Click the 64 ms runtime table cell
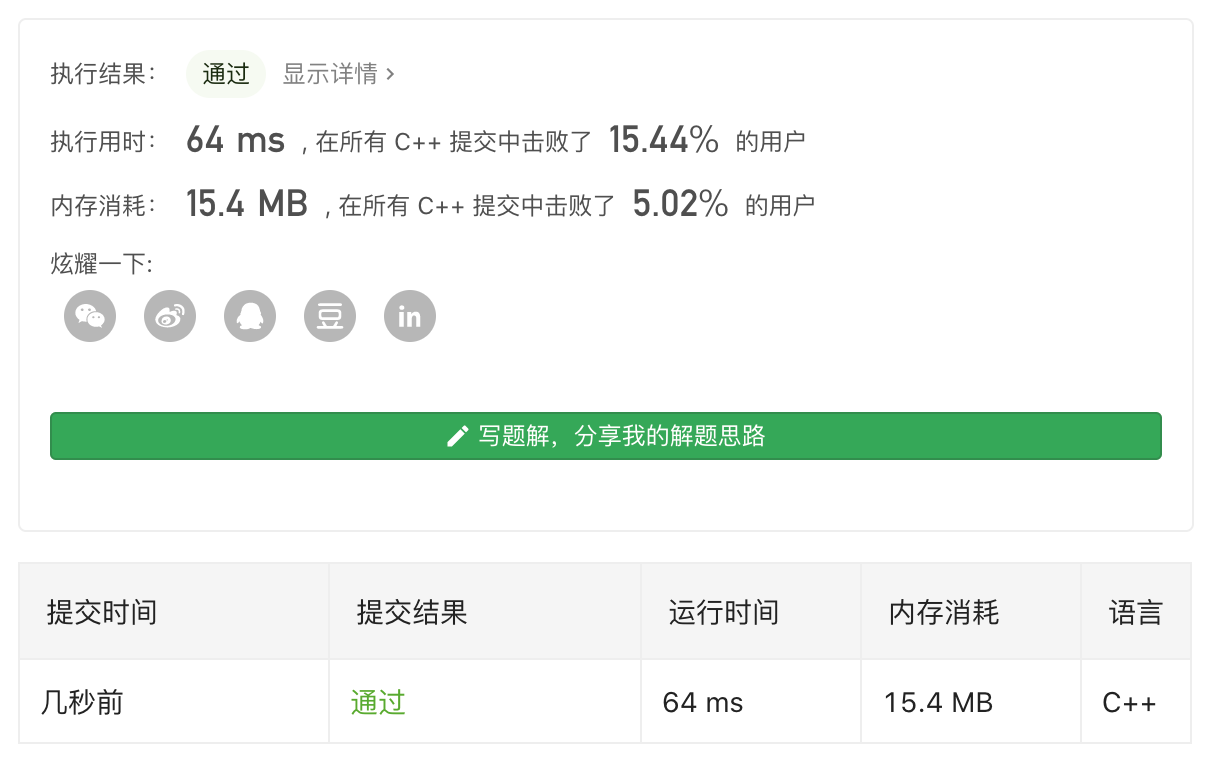This screenshot has height=766, width=1228. tap(751, 702)
